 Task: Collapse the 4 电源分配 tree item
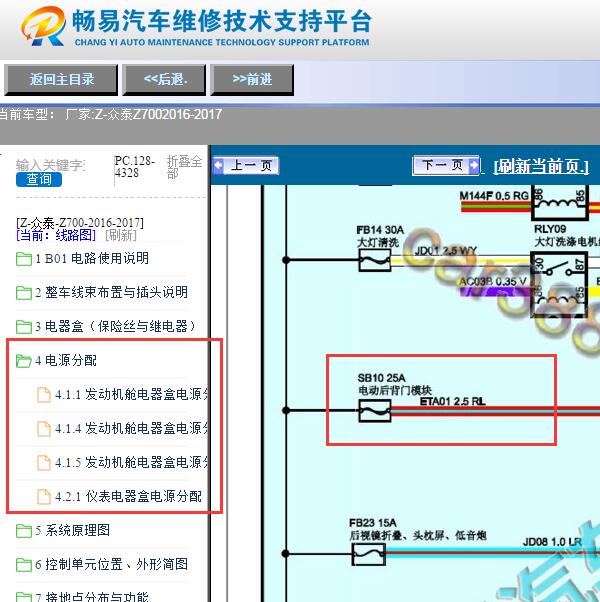coord(66,361)
